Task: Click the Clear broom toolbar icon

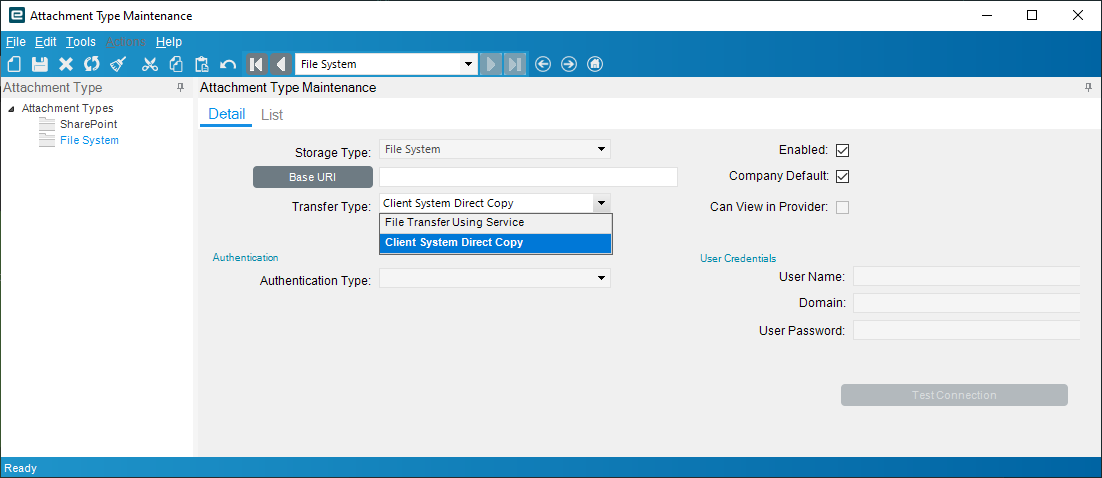Action: tap(118, 64)
